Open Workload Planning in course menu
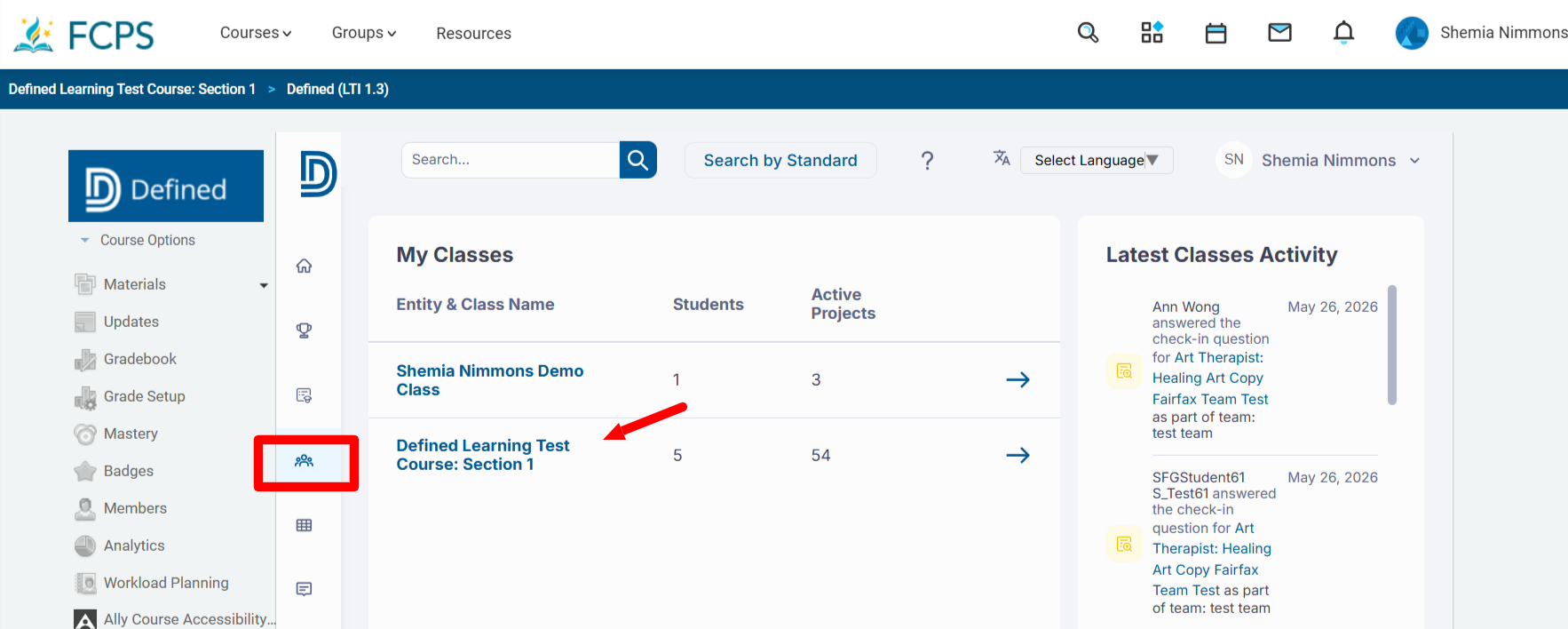This screenshot has height=629, width=1568. coord(166,583)
